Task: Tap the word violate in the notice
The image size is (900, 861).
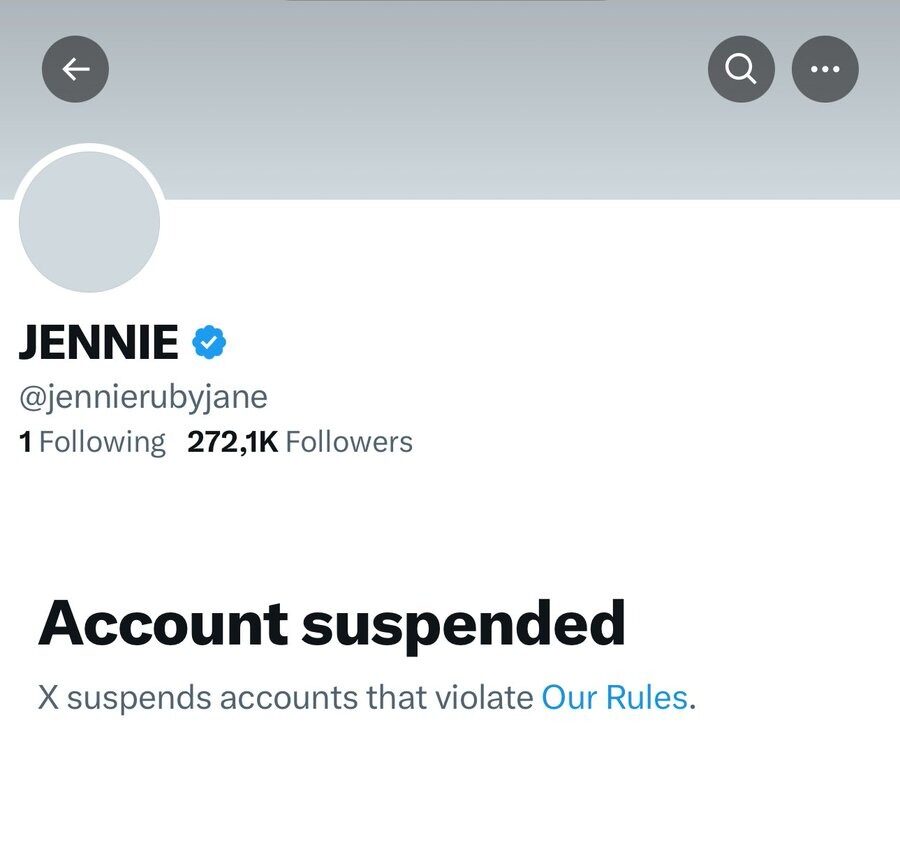Action: [484, 697]
